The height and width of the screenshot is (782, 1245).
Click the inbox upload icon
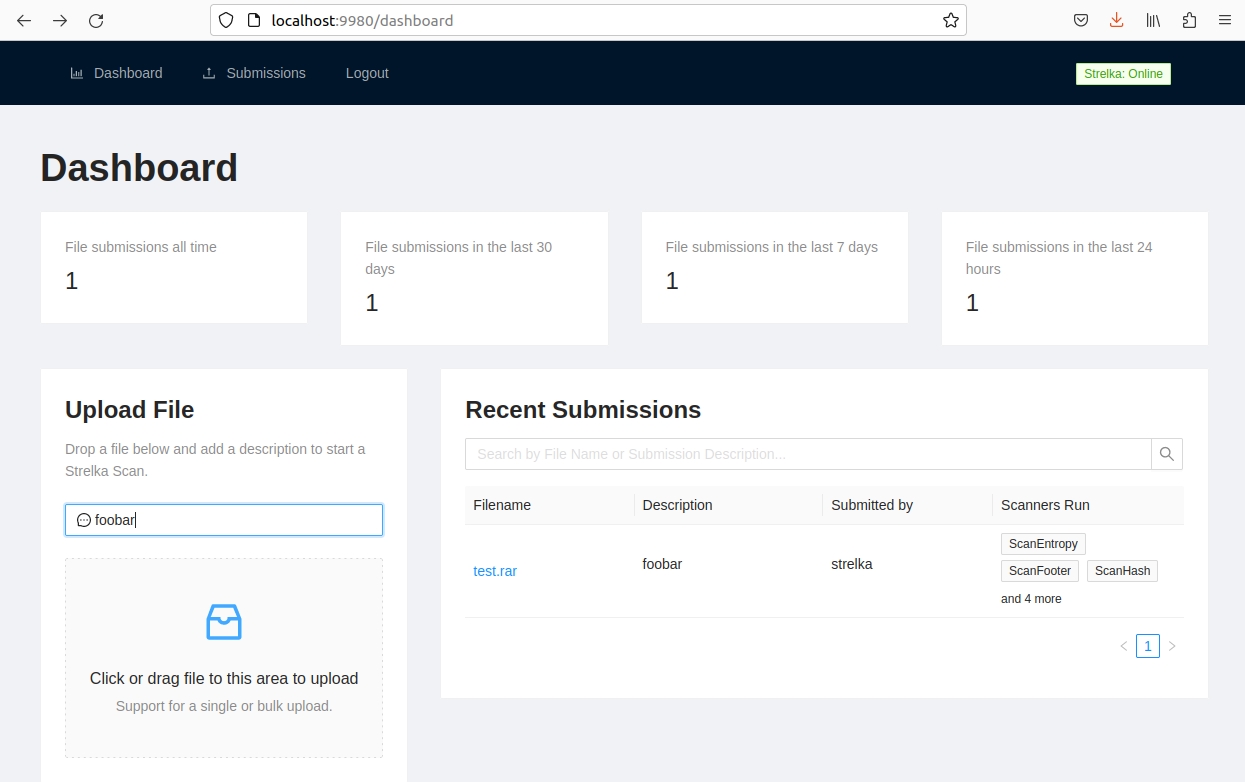[x=224, y=622]
